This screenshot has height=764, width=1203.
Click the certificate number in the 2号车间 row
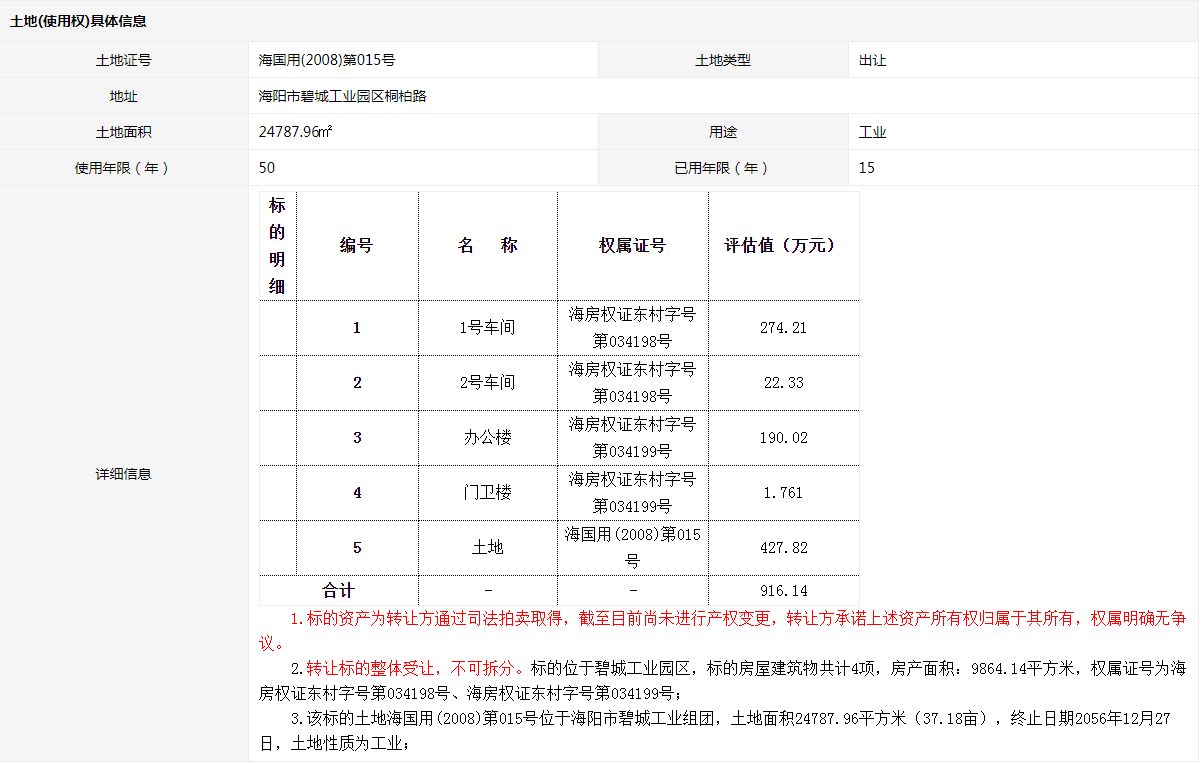633,383
